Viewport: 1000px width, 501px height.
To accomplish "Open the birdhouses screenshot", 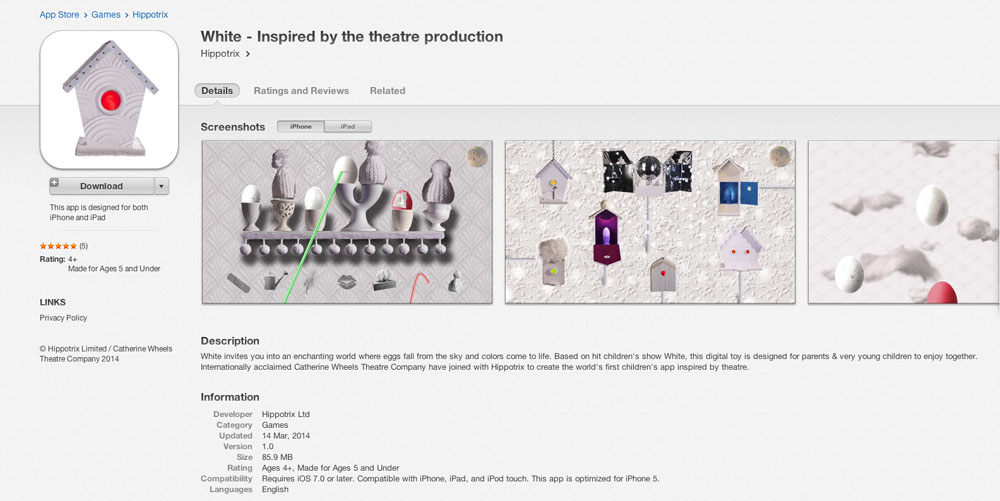I will click(x=650, y=222).
